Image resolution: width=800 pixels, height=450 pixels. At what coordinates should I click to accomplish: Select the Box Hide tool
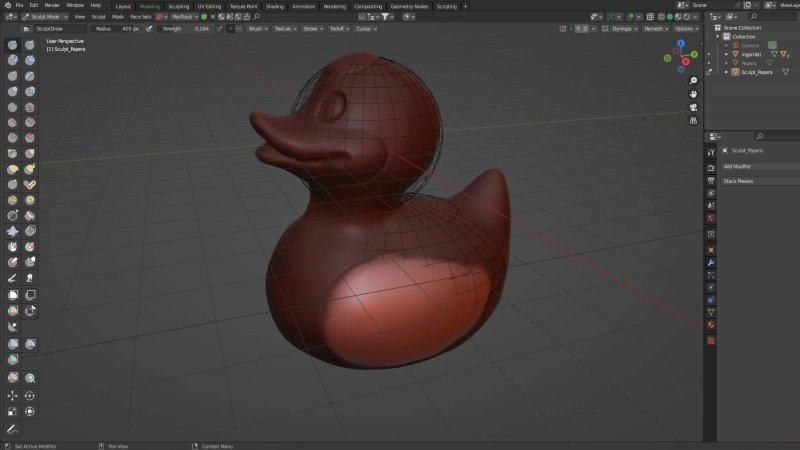30,295
